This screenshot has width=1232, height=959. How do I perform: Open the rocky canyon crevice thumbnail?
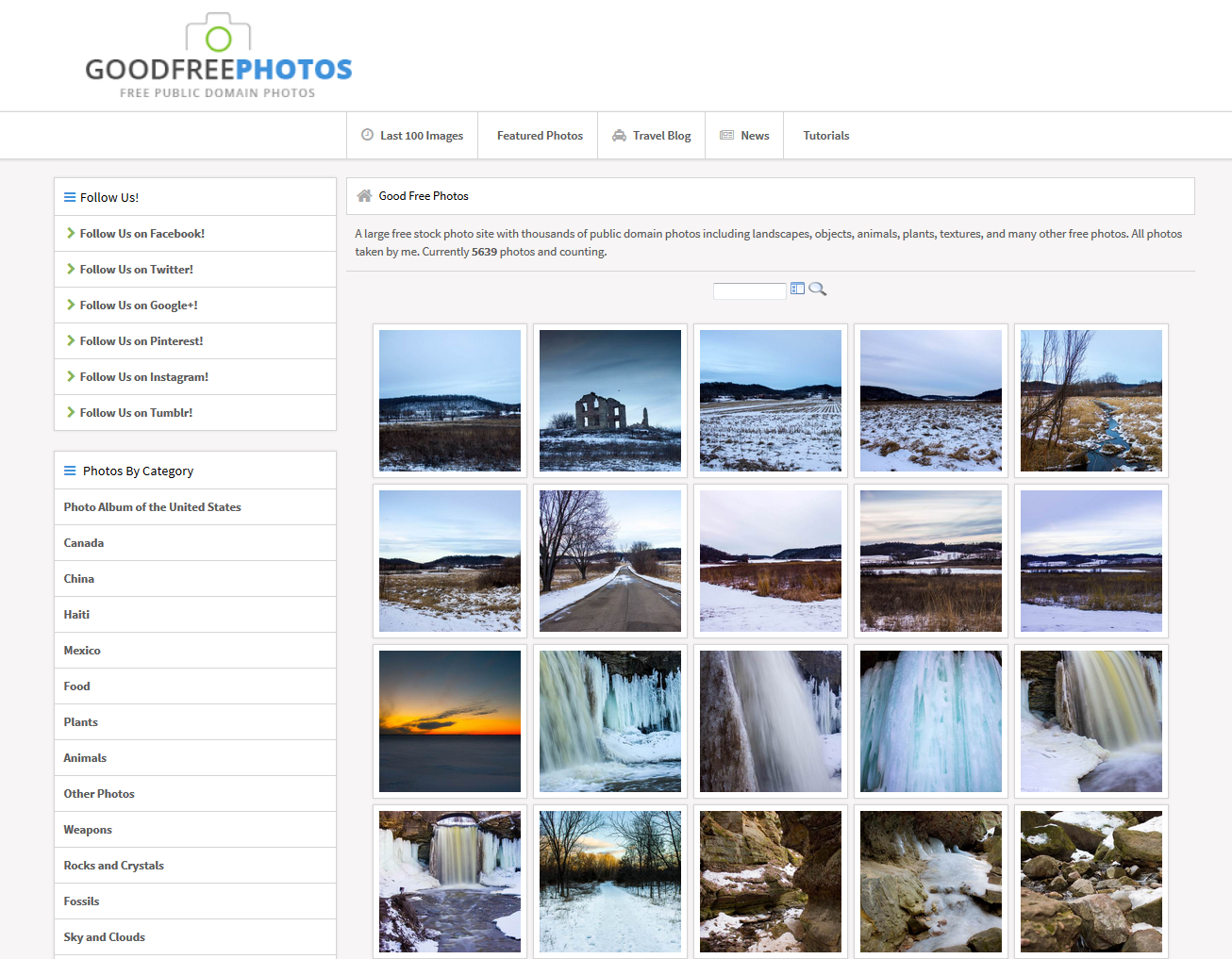[x=771, y=882]
